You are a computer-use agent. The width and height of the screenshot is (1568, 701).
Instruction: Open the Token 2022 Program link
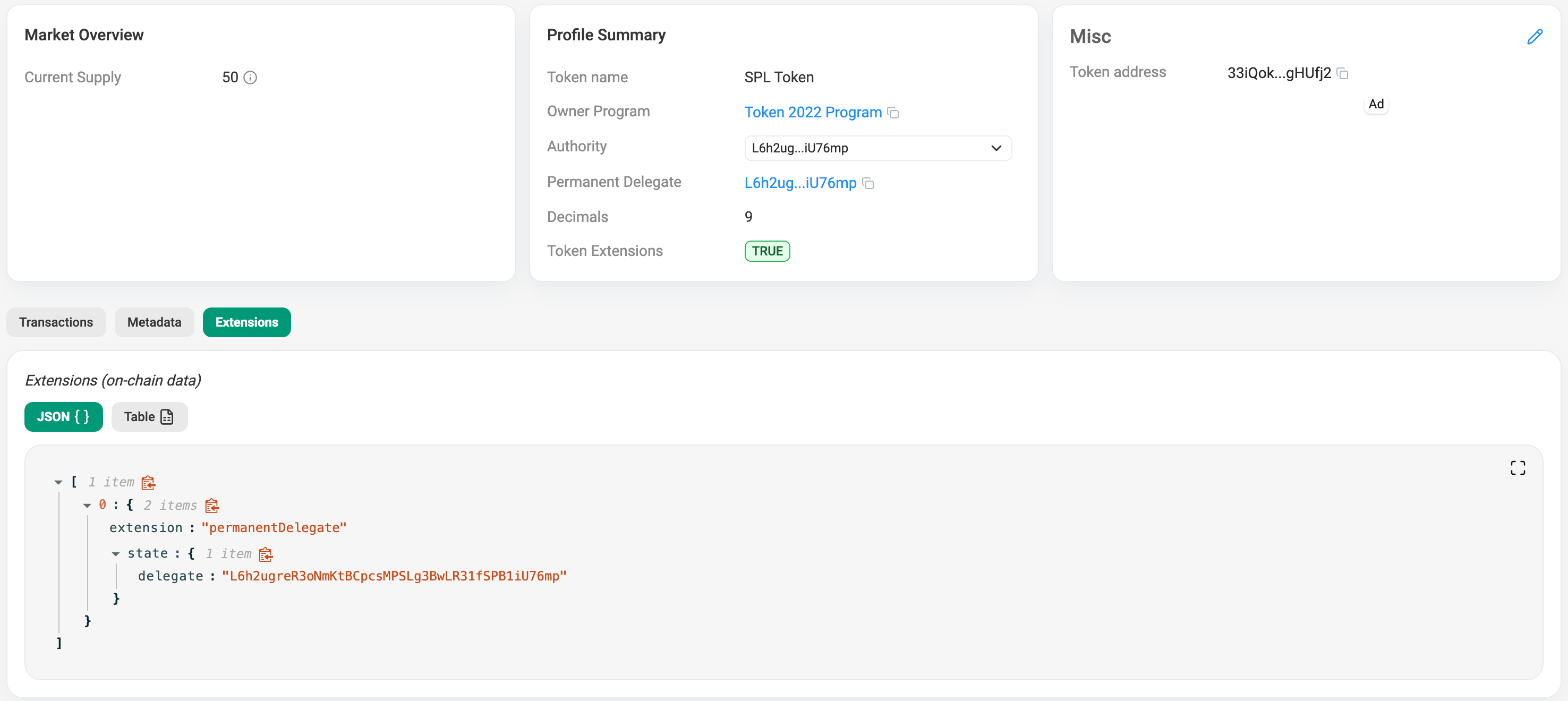click(813, 113)
